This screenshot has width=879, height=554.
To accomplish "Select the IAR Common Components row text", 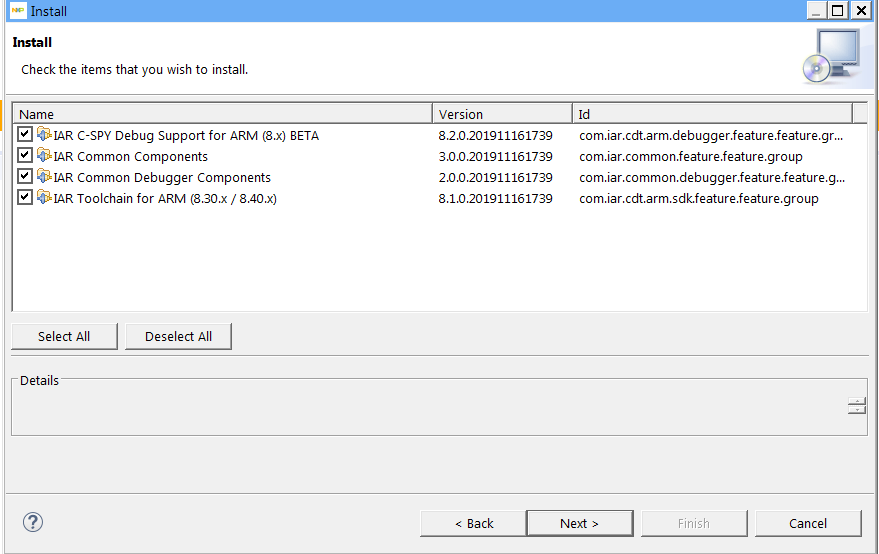I will [131, 156].
